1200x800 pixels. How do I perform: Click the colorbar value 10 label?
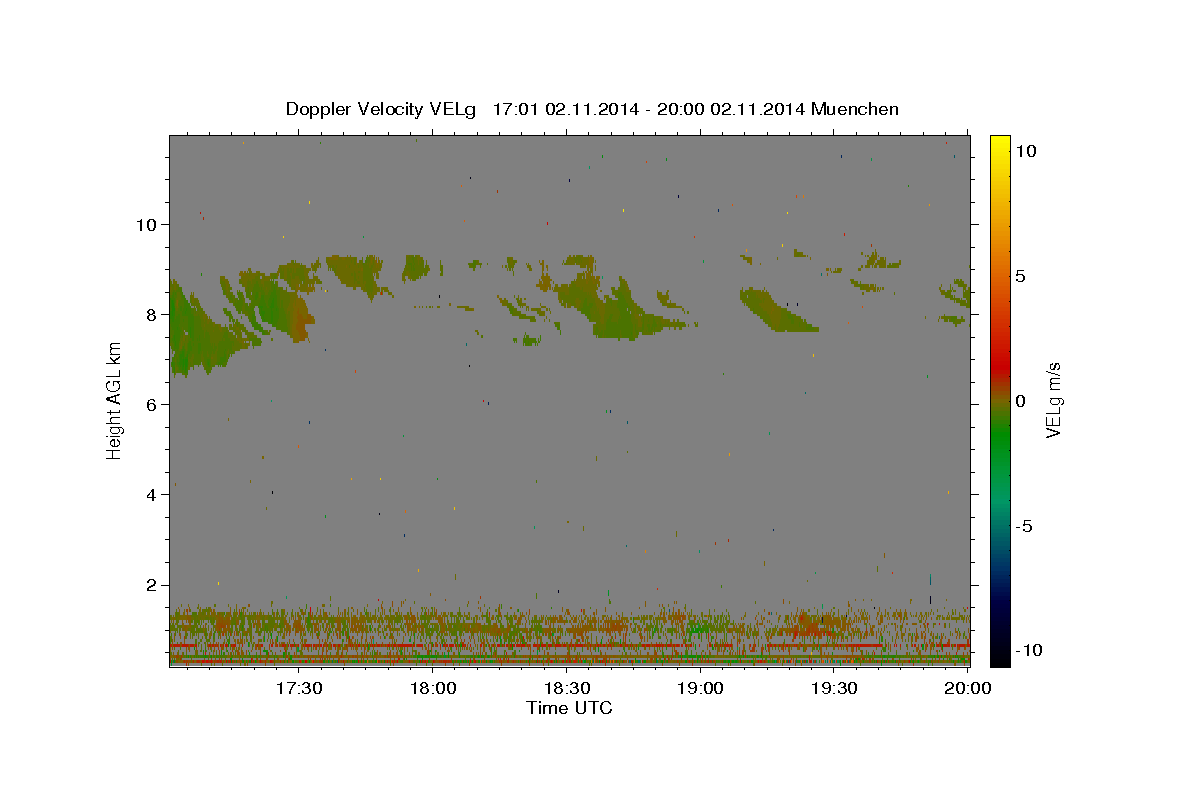[x=1025, y=151]
